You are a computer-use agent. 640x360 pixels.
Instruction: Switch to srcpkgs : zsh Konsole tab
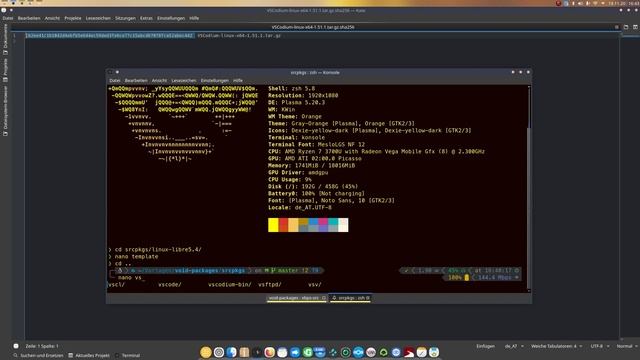point(351,298)
